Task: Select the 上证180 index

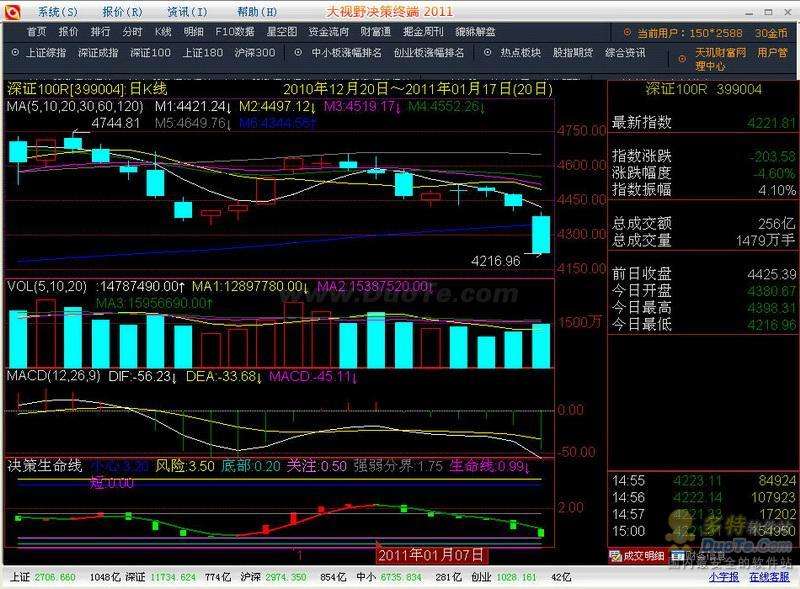Action: click(203, 53)
